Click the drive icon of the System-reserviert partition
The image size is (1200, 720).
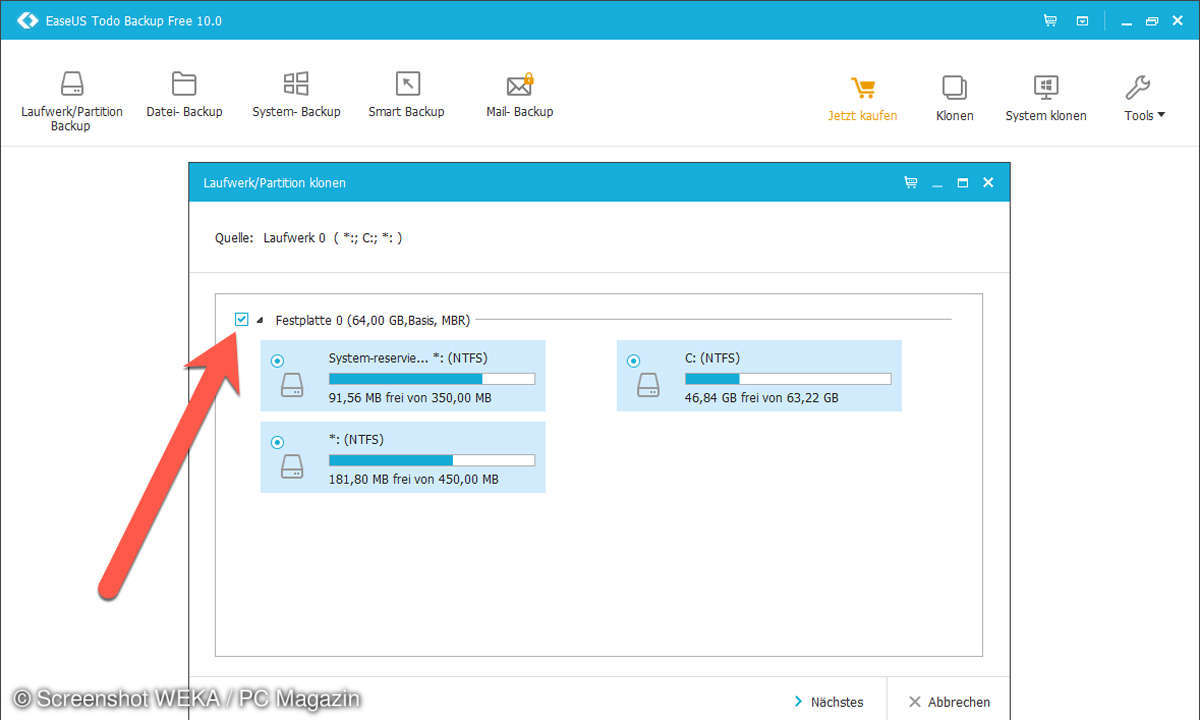pos(292,385)
